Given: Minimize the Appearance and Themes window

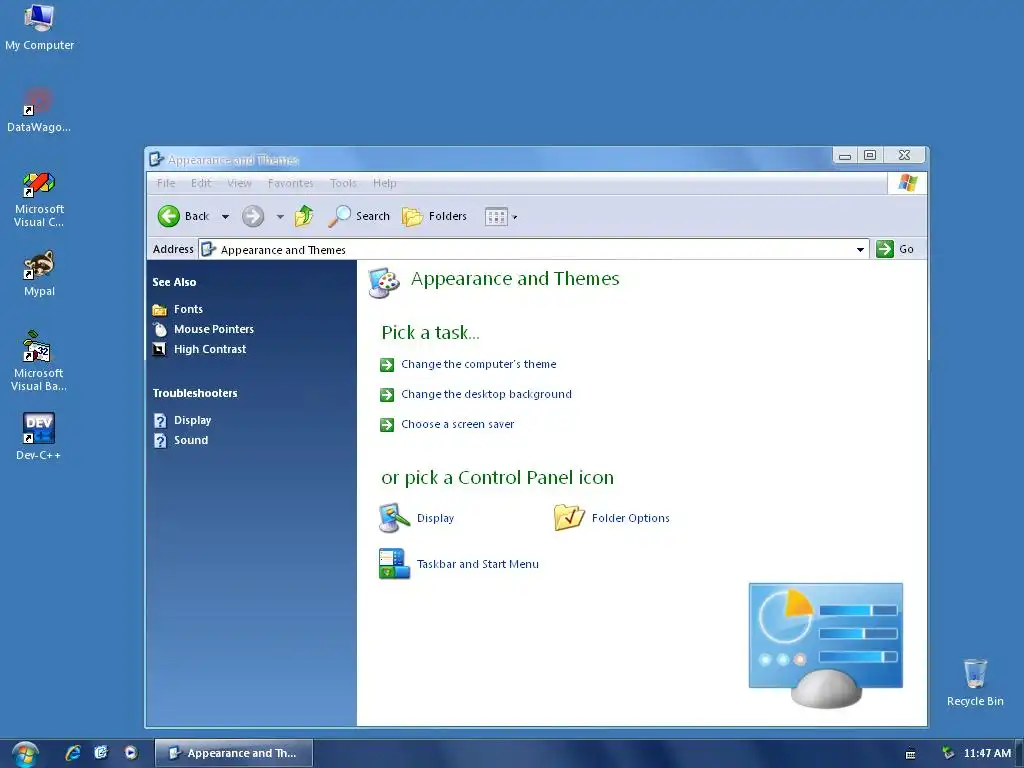Looking at the screenshot, I should click(x=845, y=155).
